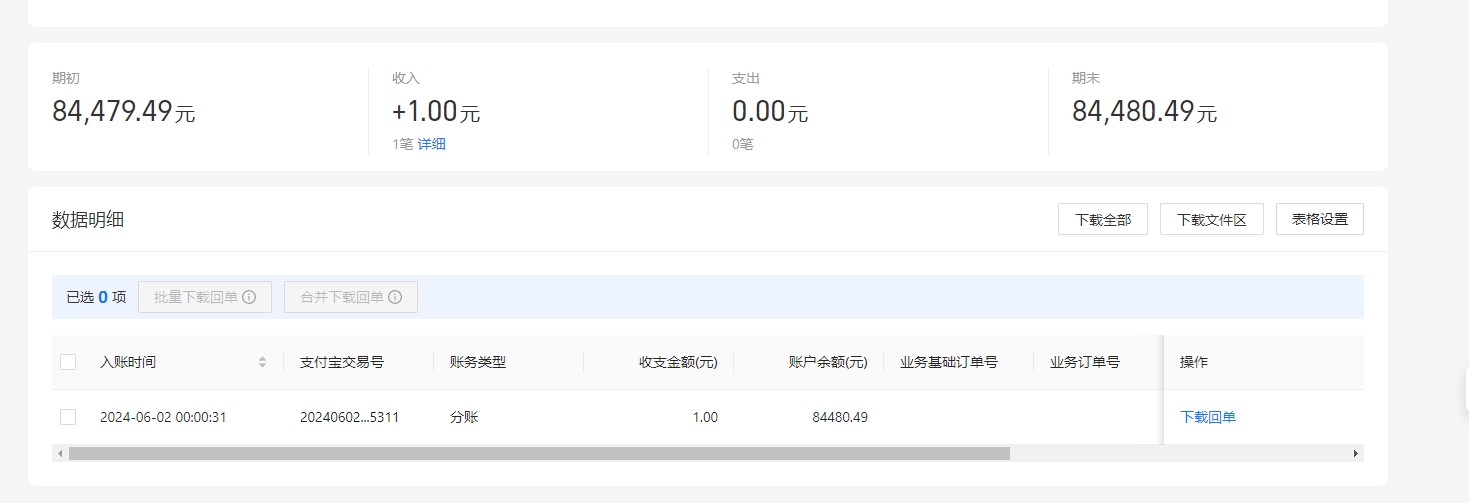This screenshot has height=503, width=1469.
Task: Open 表格设置 table settings
Action: click(1320, 219)
